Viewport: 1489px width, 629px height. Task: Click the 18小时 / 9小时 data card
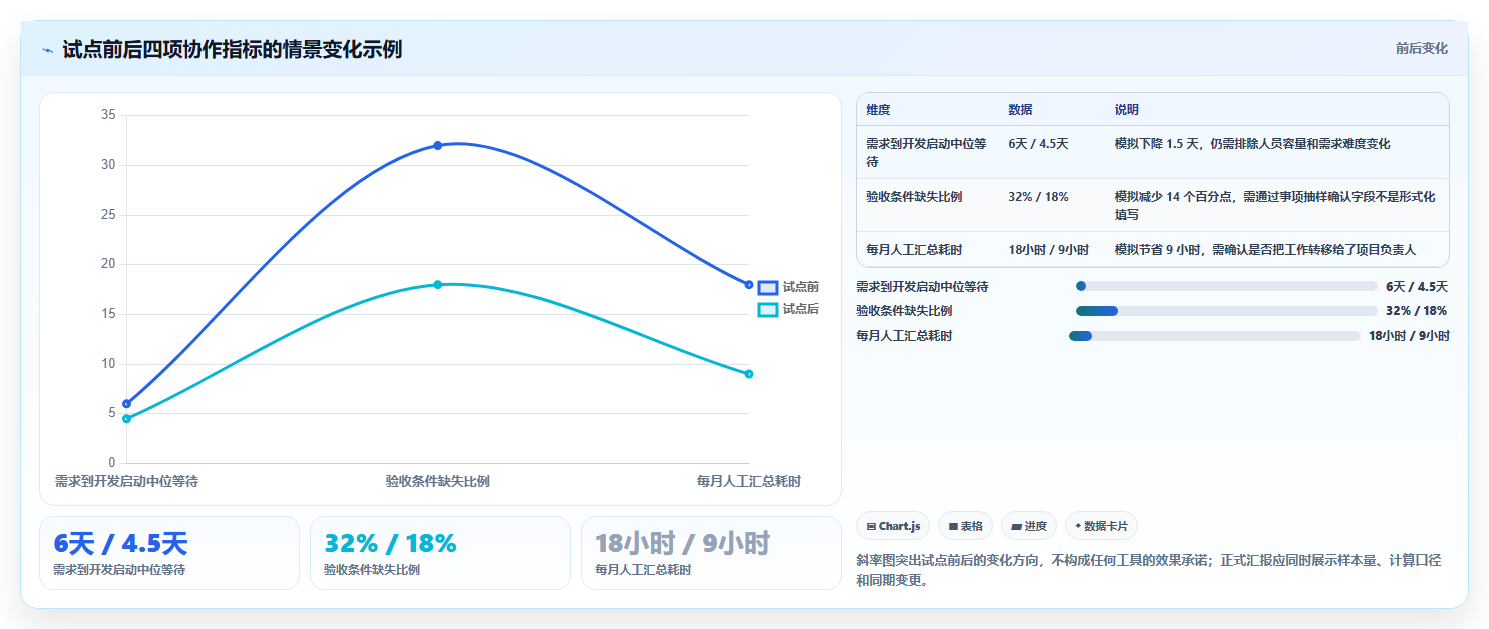click(711, 553)
